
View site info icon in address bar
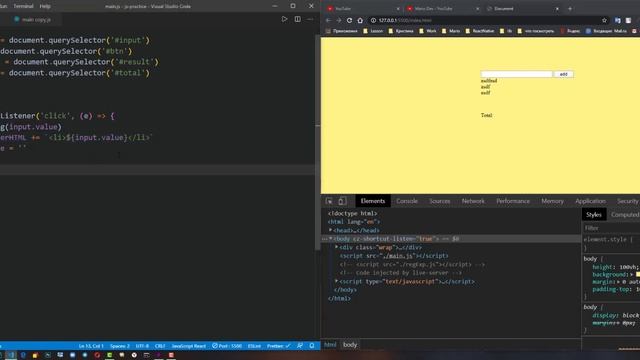pos(373,20)
